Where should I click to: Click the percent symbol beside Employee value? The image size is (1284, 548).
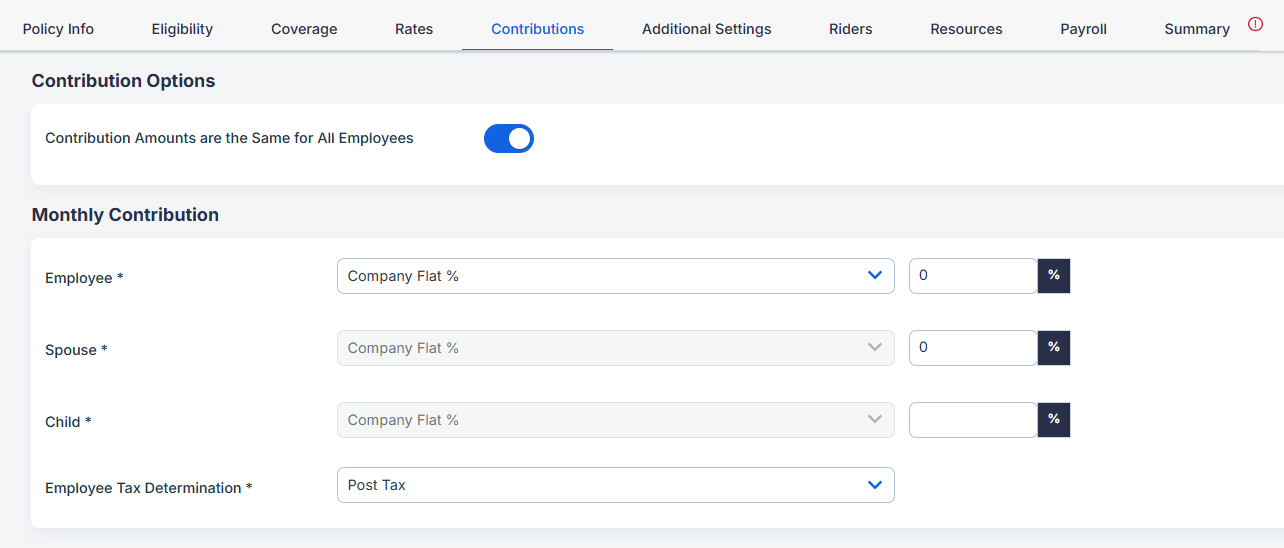point(1054,276)
